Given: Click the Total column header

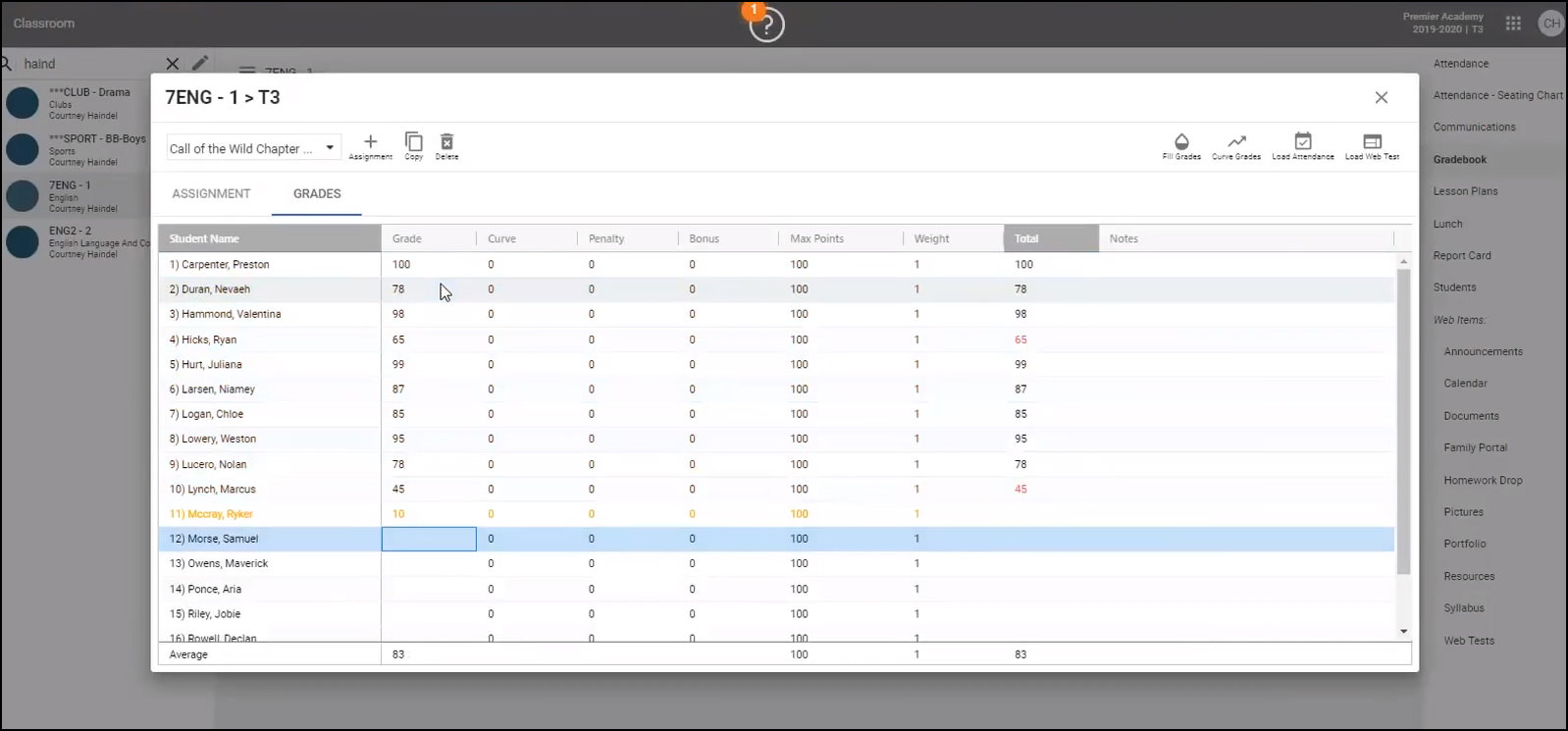Looking at the screenshot, I should click(x=1051, y=238).
